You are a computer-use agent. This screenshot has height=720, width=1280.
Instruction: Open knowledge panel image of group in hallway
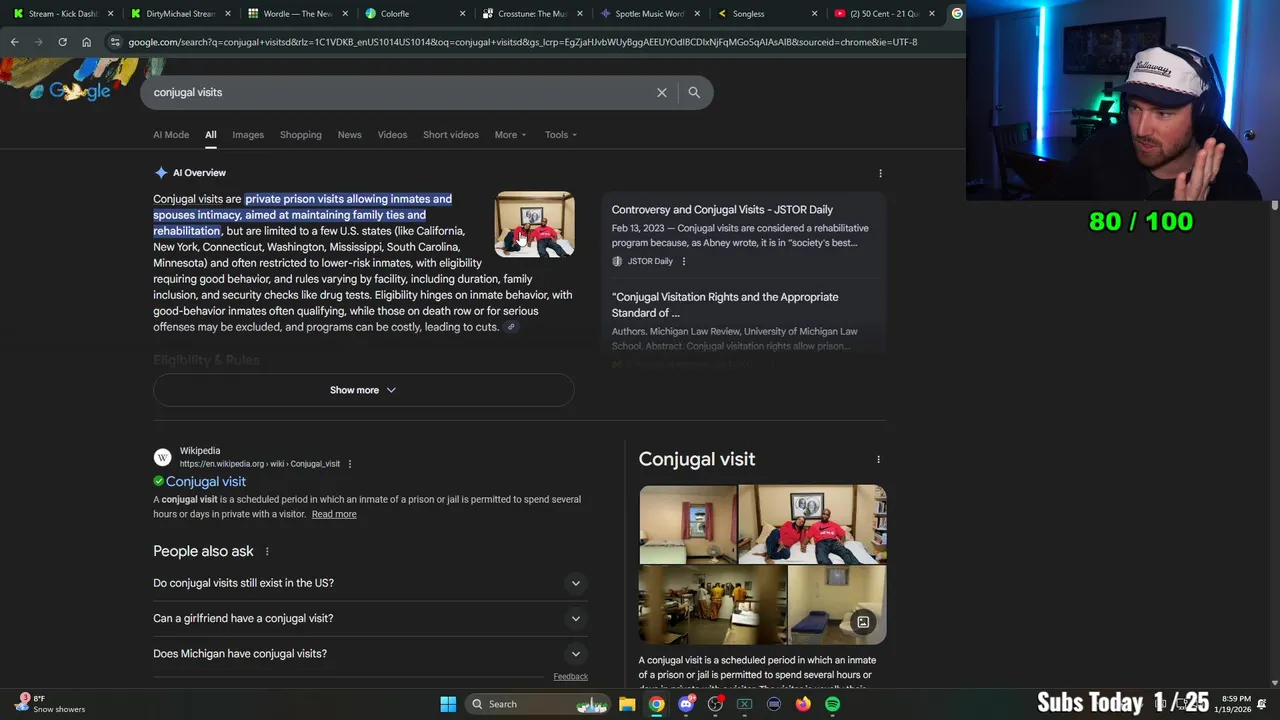click(713, 606)
